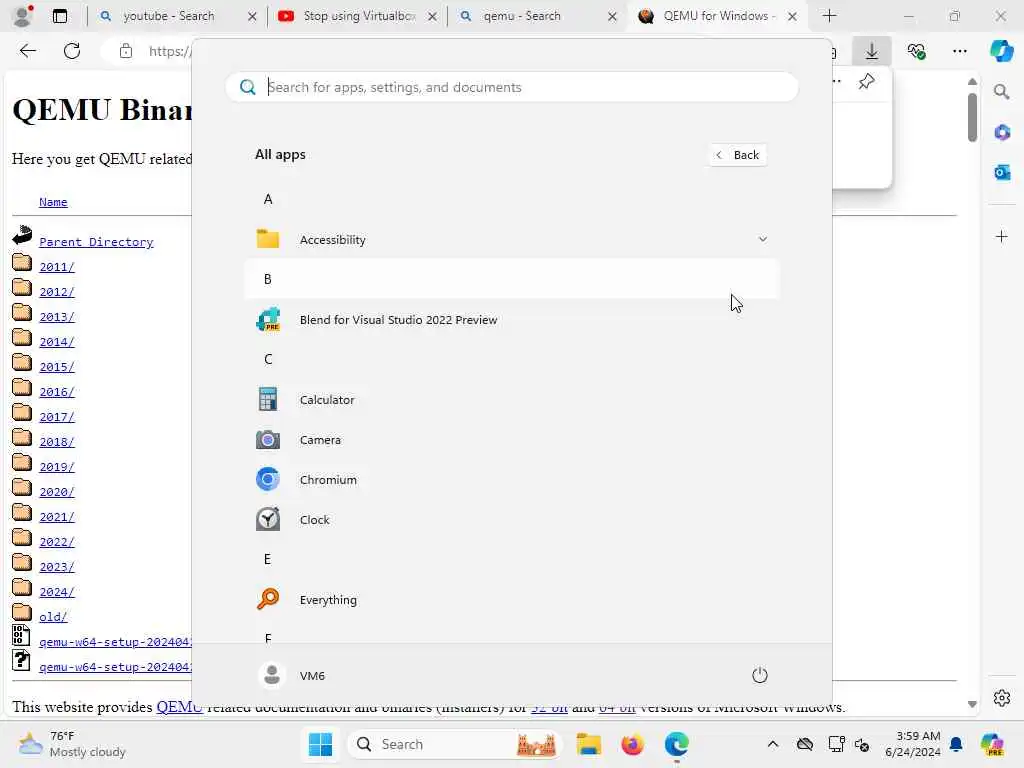Open Edge sidebar settings gear
The image size is (1024, 768).
tap(1002, 698)
